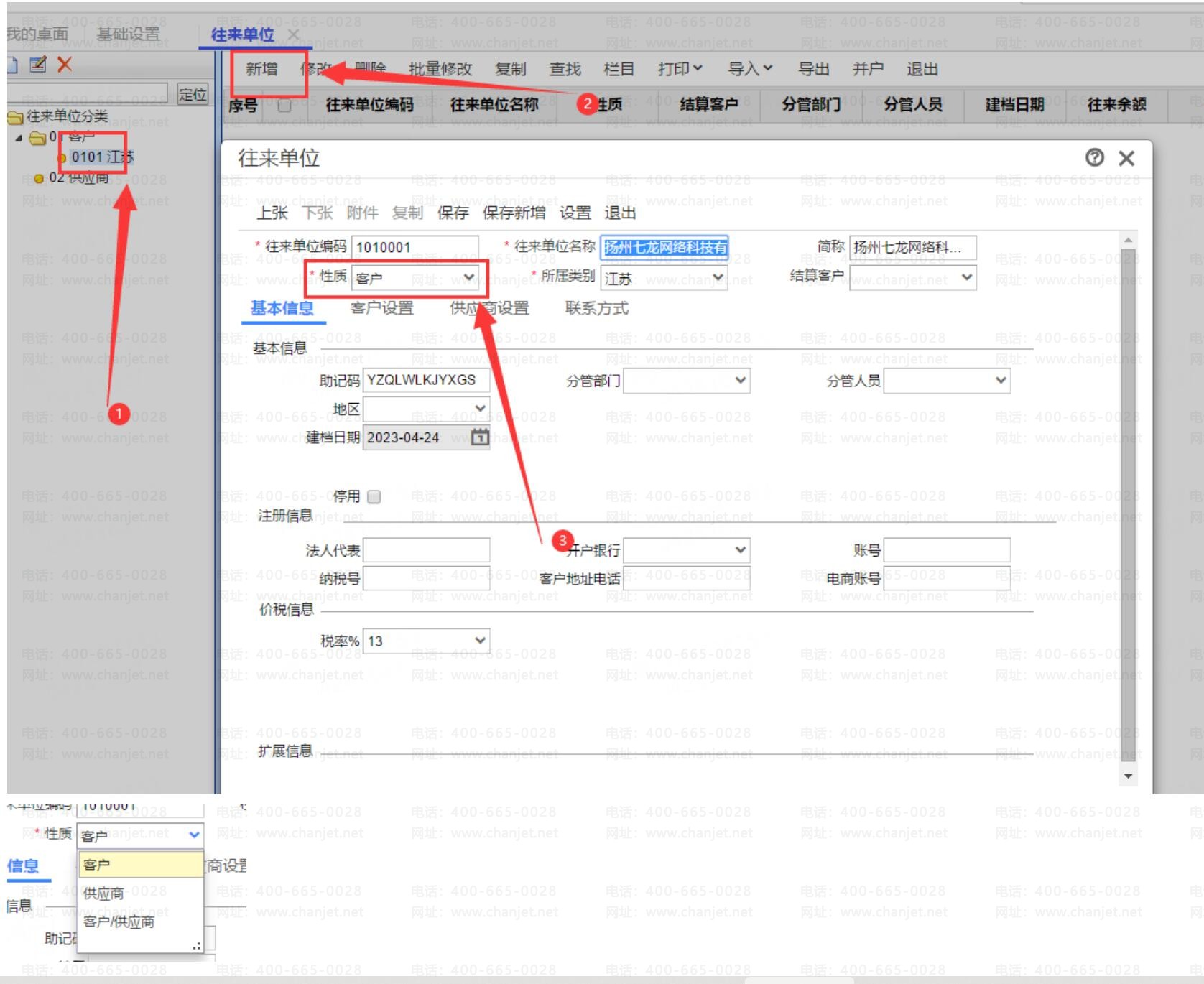Click the edit category pencil icon in left panel
This screenshot has height=984, width=1204.
coord(38,65)
